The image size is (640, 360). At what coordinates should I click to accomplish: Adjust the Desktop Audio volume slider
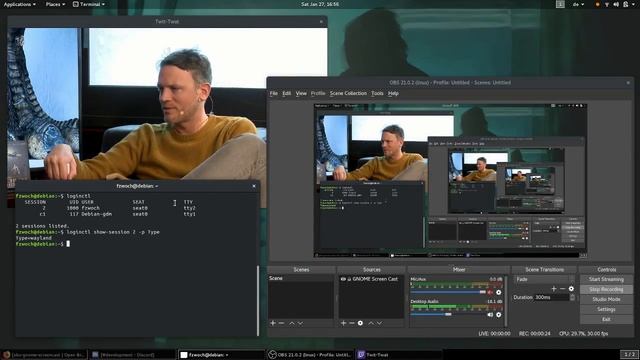click(448, 315)
